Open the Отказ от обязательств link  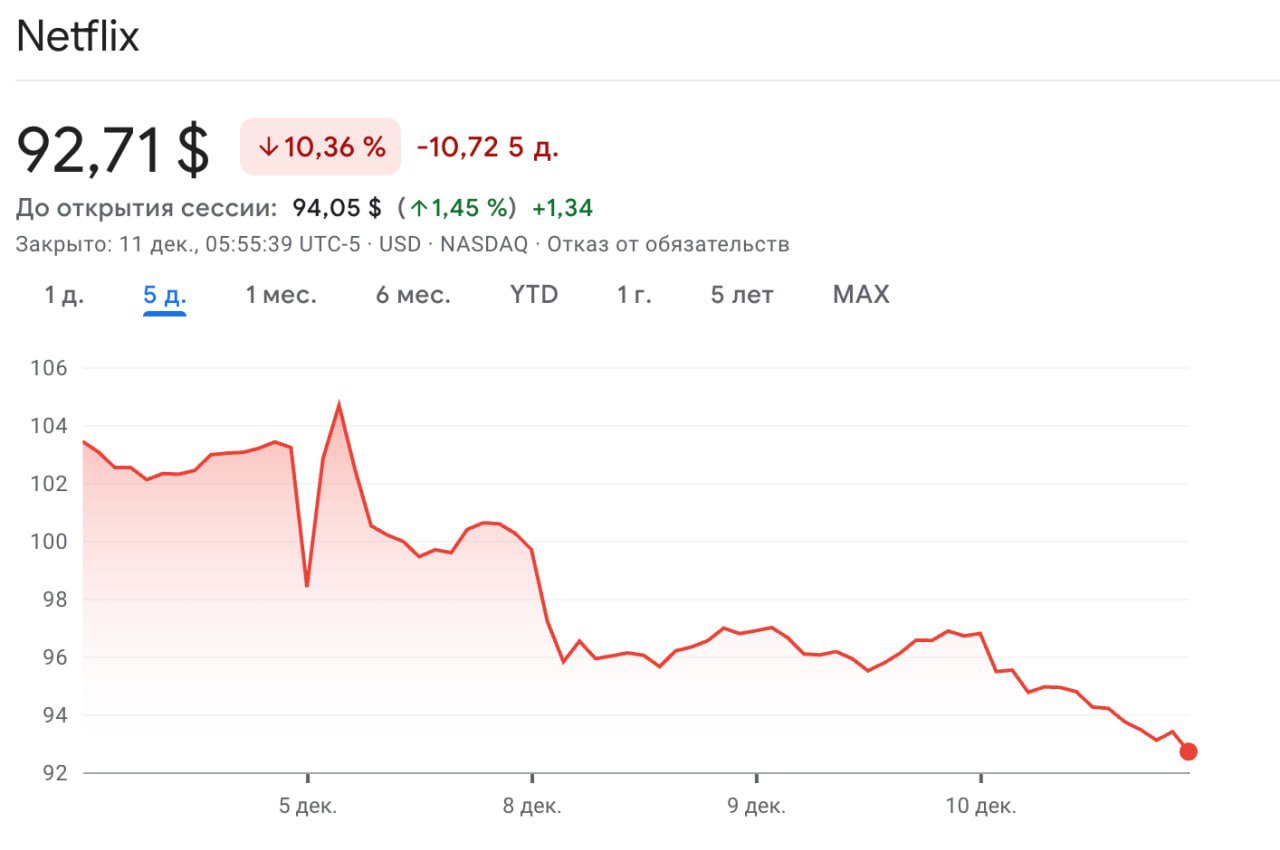(x=668, y=245)
